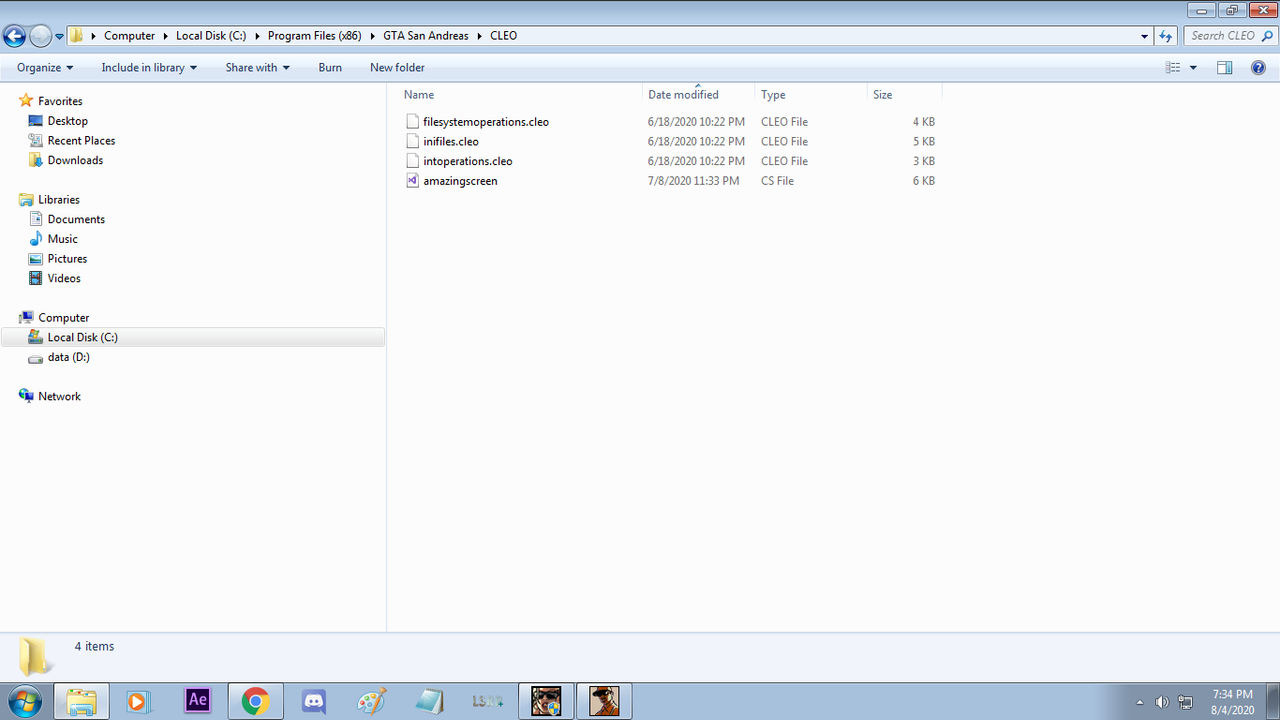The height and width of the screenshot is (720, 1280).
Task: Navigate to GTA San Andreas breadcrumb
Action: click(426, 36)
